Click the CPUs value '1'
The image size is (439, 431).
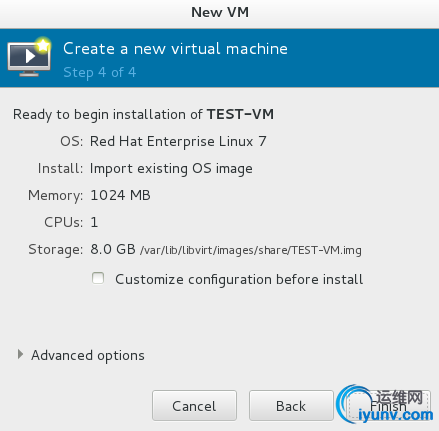click(x=94, y=222)
